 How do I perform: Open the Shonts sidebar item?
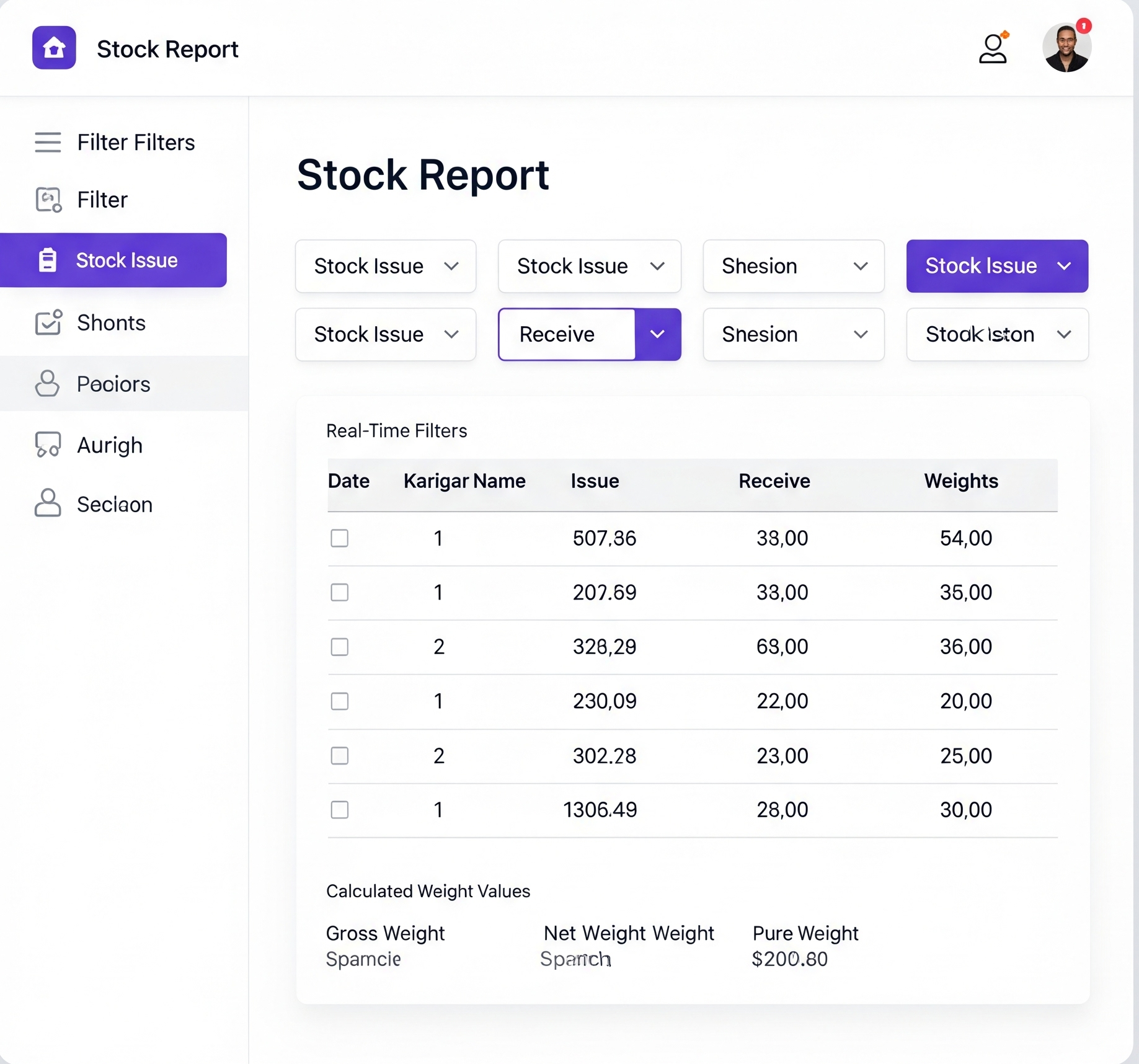coord(112,322)
